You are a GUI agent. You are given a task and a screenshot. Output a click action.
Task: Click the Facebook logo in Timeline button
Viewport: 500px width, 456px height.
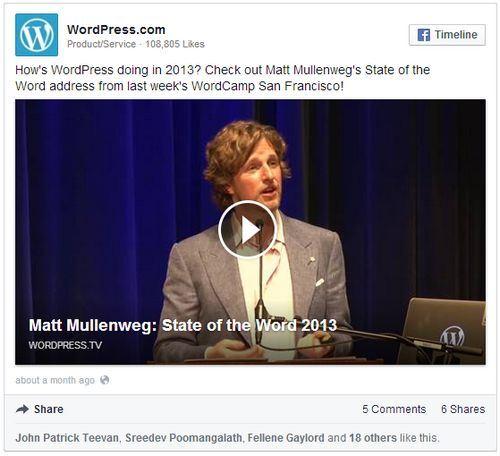point(424,35)
